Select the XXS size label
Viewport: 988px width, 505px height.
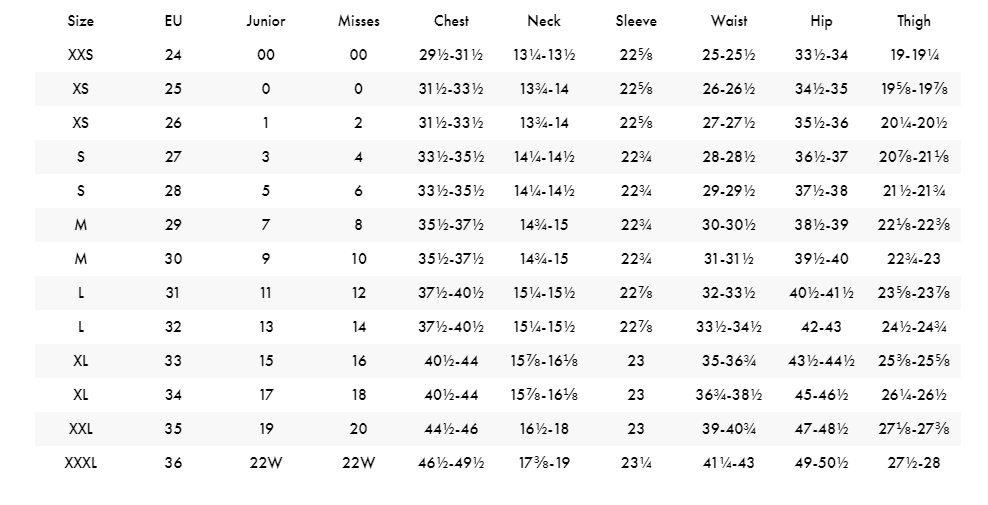tap(81, 55)
